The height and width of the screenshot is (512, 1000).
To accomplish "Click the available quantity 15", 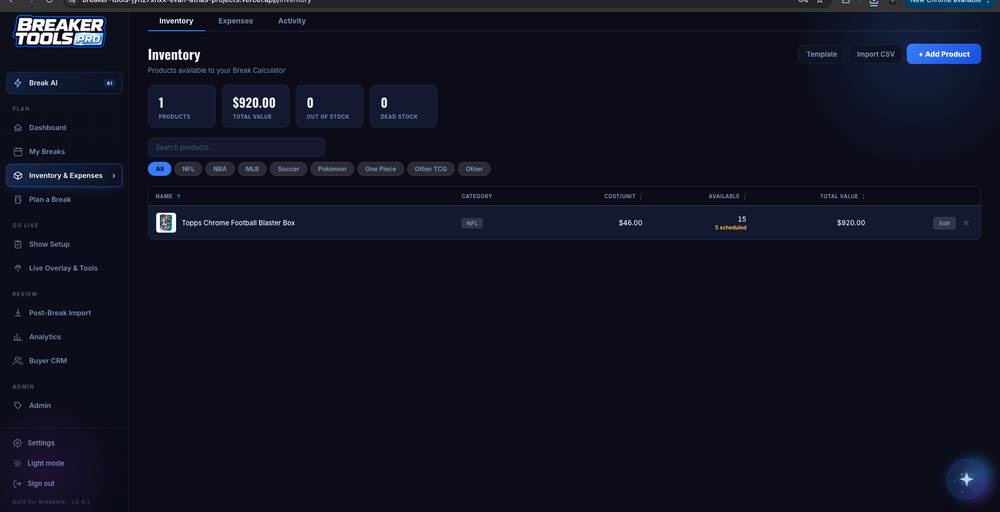I will (742, 219).
